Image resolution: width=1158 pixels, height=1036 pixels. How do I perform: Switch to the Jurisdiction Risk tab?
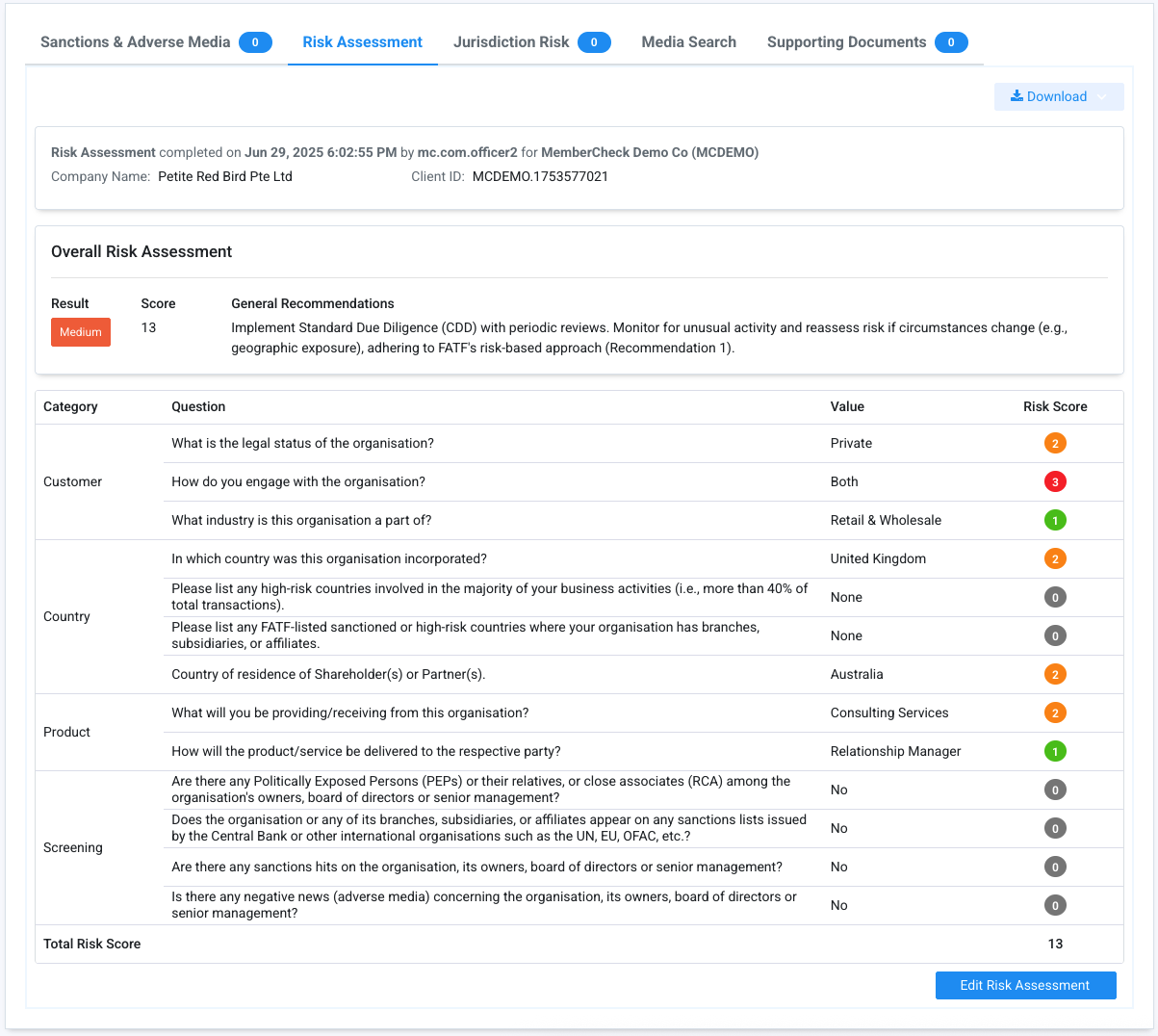pyautogui.click(x=531, y=42)
